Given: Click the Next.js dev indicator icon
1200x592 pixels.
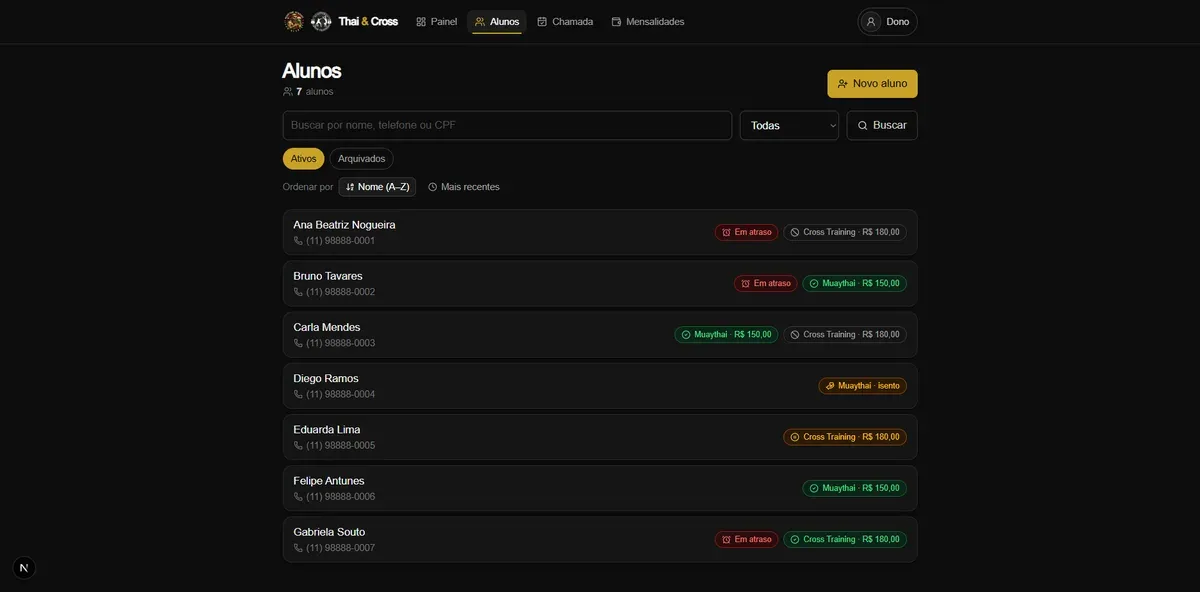Looking at the screenshot, I should tap(24, 568).
